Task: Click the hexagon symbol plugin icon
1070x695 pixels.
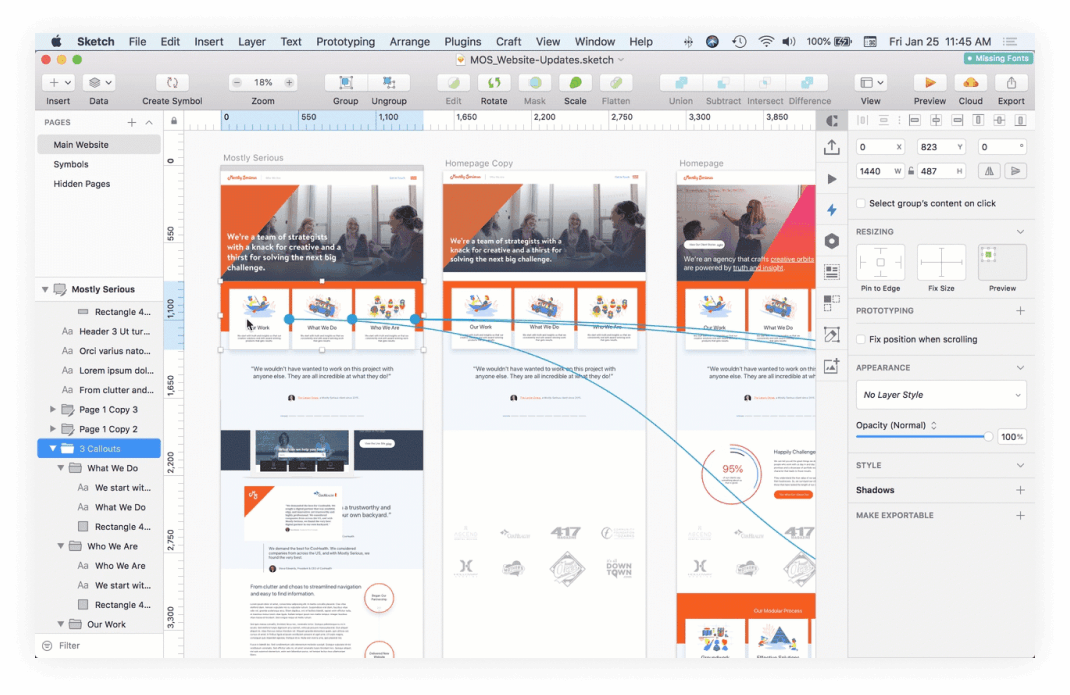Action: click(831, 241)
